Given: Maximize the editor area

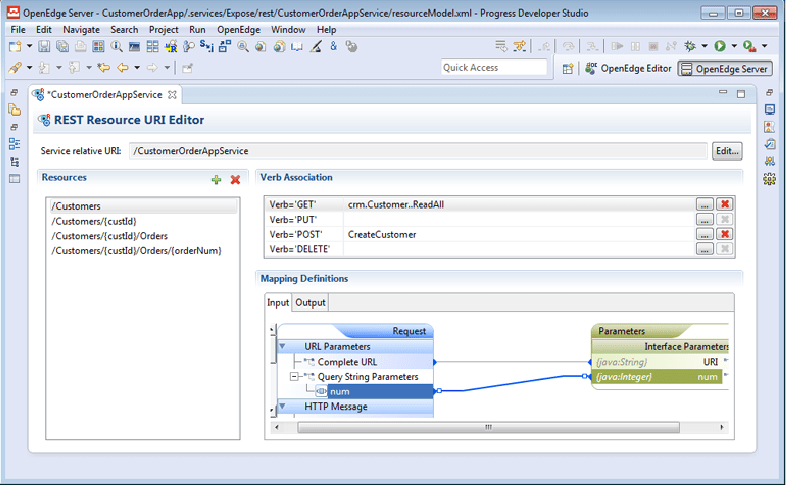Looking at the screenshot, I should [x=741, y=94].
